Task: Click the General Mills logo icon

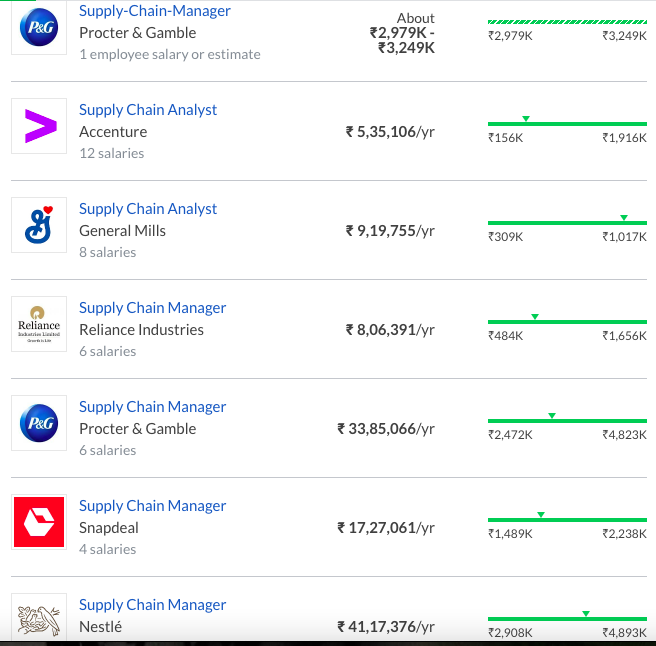Action: tap(39, 225)
